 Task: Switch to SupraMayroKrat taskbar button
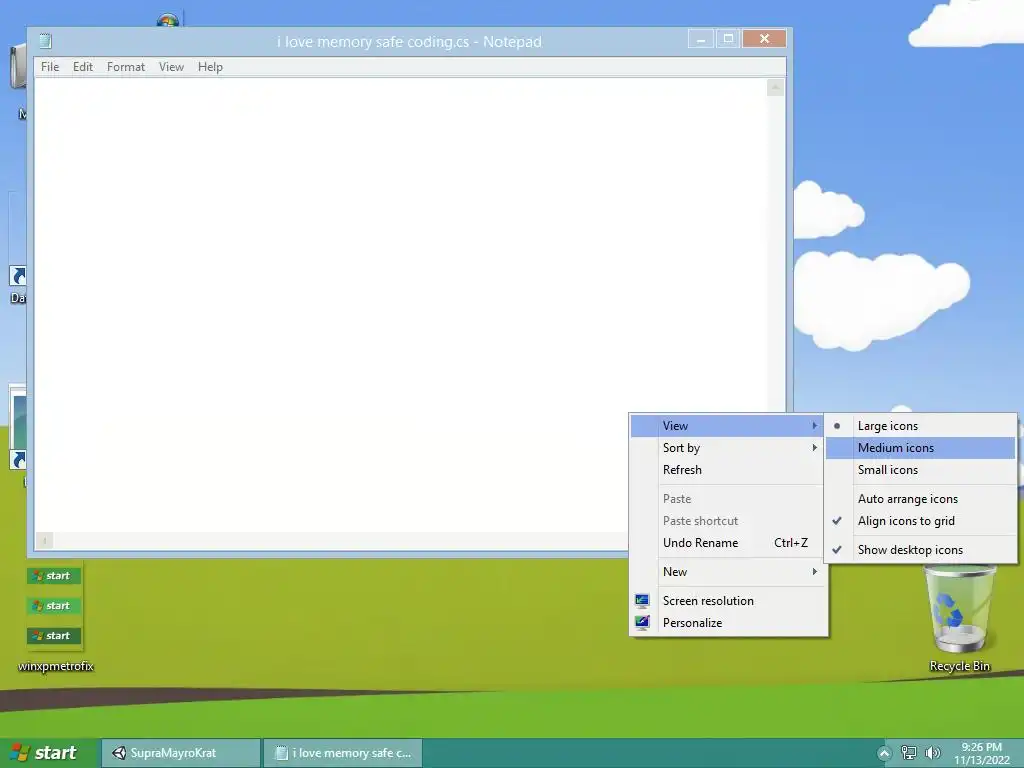(182, 753)
